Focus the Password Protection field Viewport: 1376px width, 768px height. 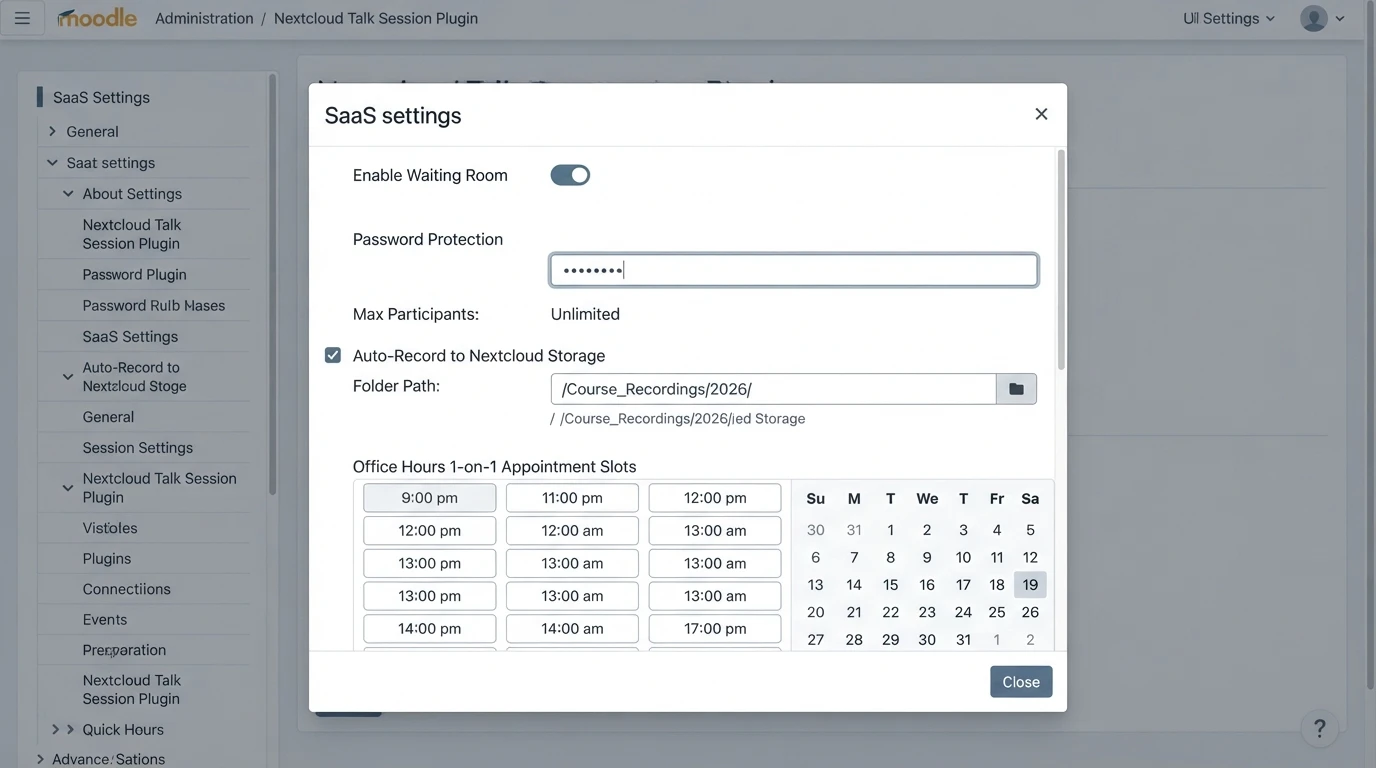coord(794,270)
